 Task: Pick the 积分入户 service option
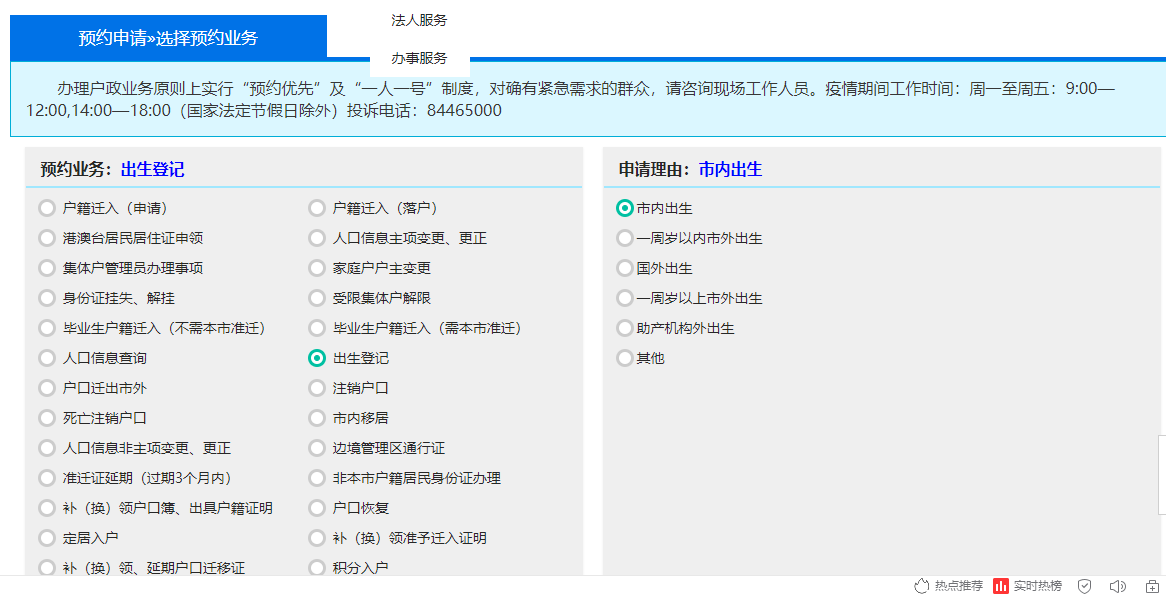[317, 567]
